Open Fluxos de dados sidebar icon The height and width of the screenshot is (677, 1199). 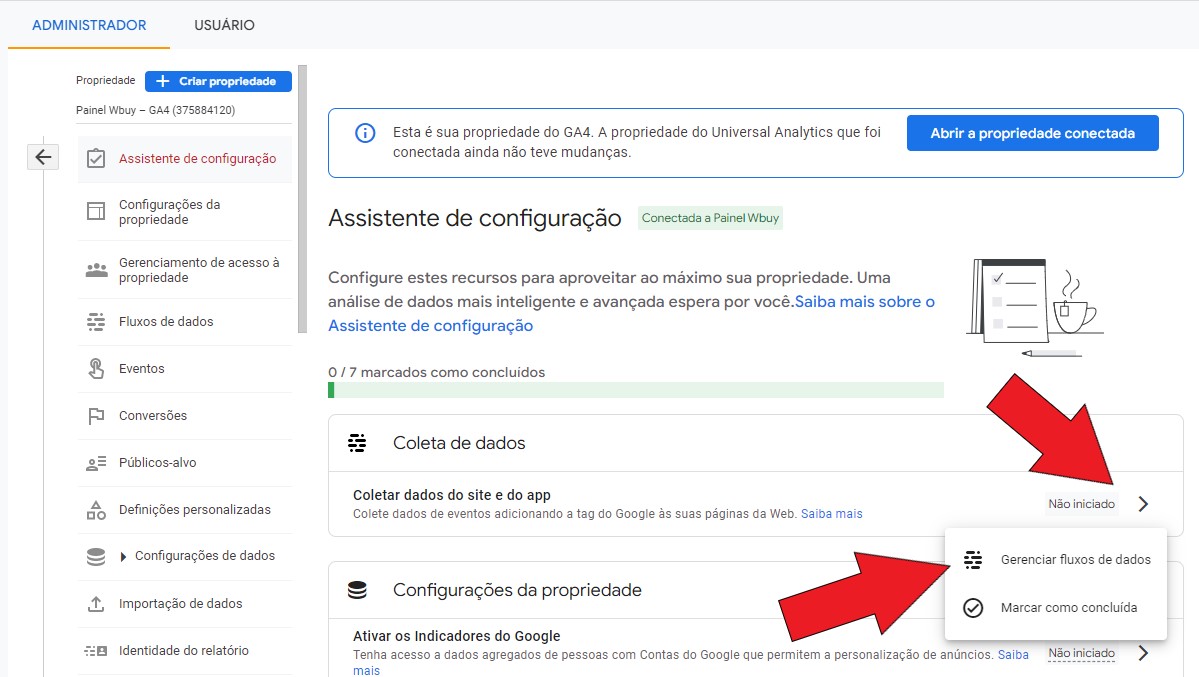tap(96, 322)
